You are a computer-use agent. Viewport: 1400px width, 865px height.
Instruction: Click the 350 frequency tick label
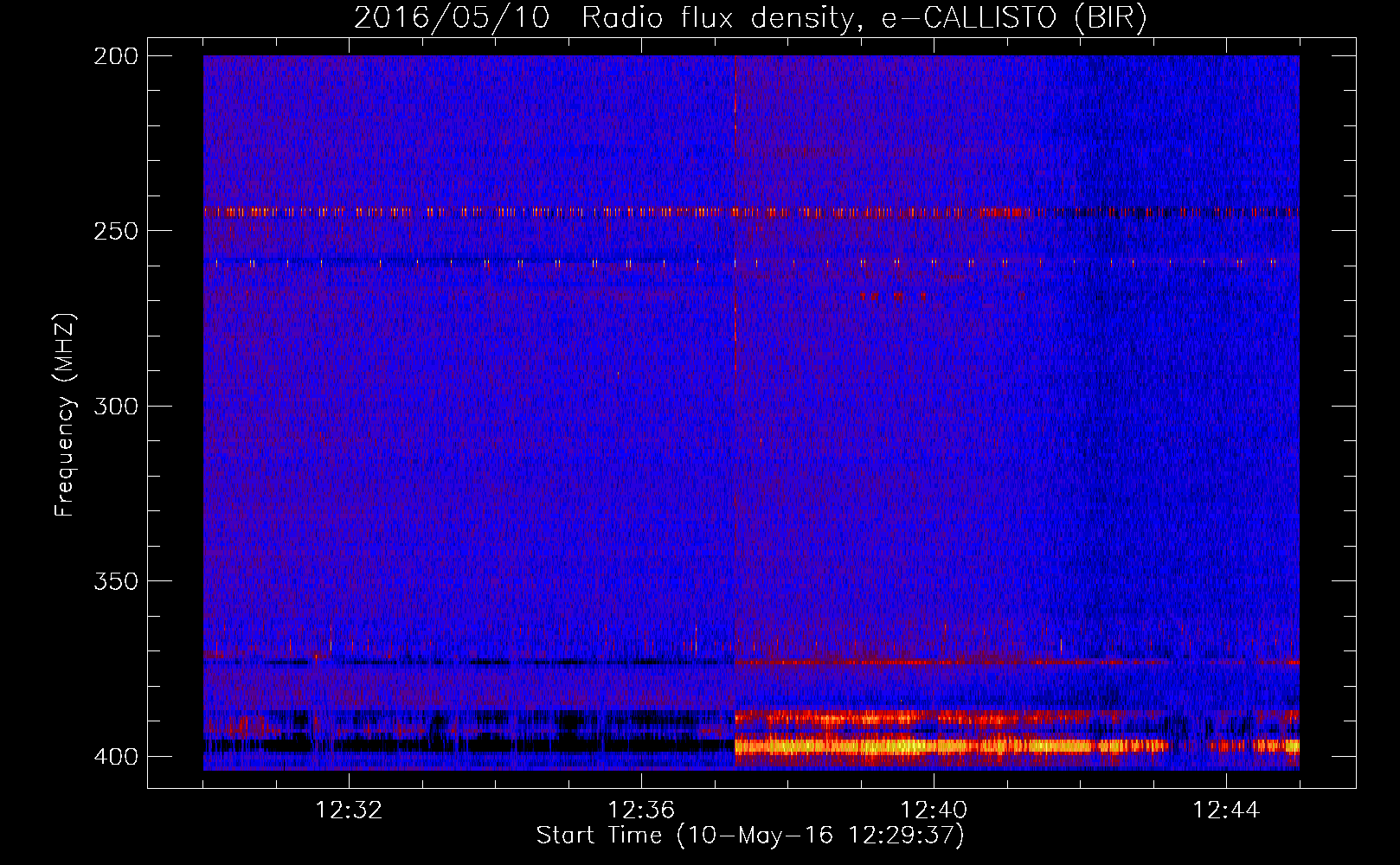(116, 580)
